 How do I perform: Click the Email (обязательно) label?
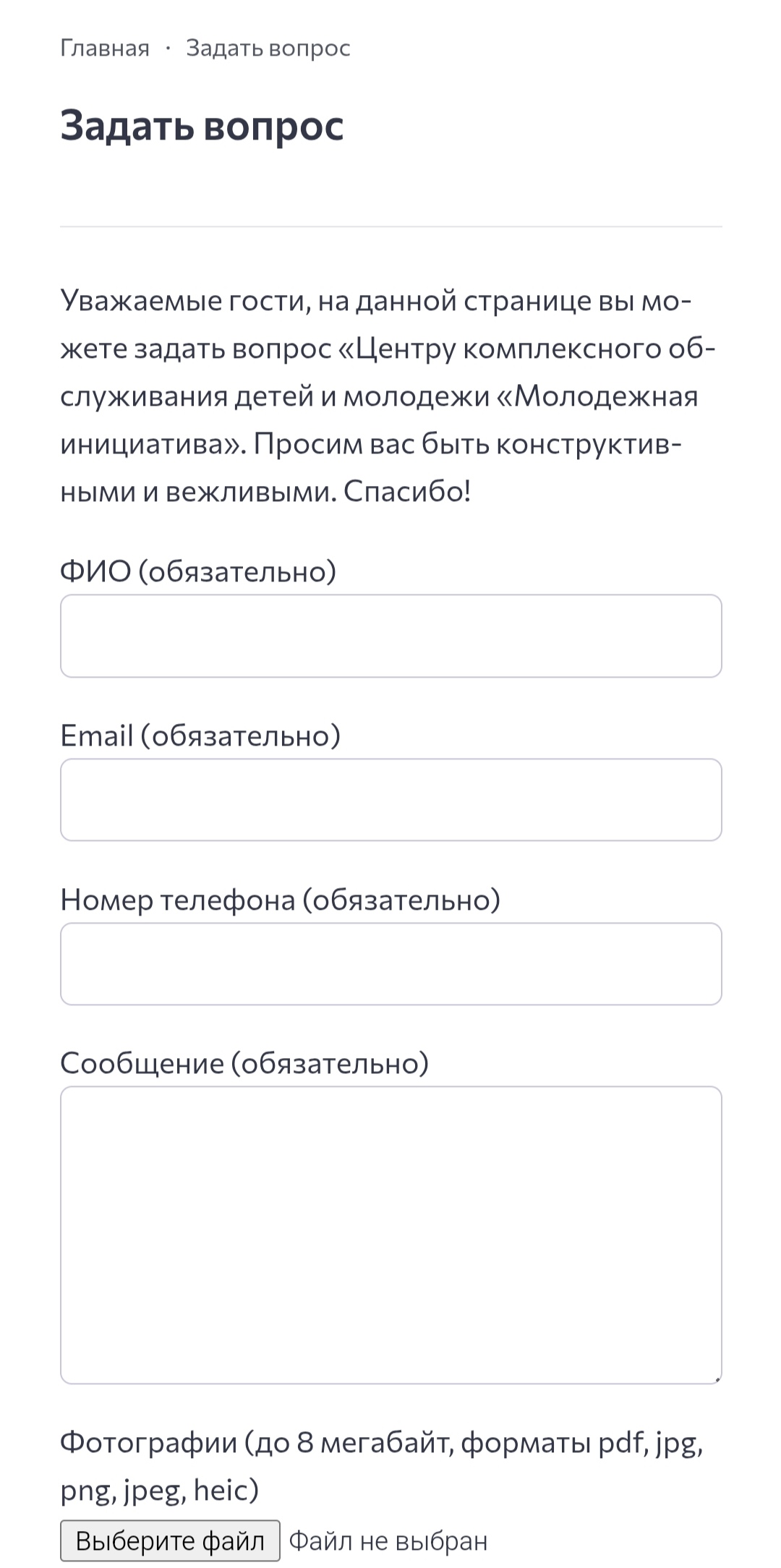coord(200,736)
